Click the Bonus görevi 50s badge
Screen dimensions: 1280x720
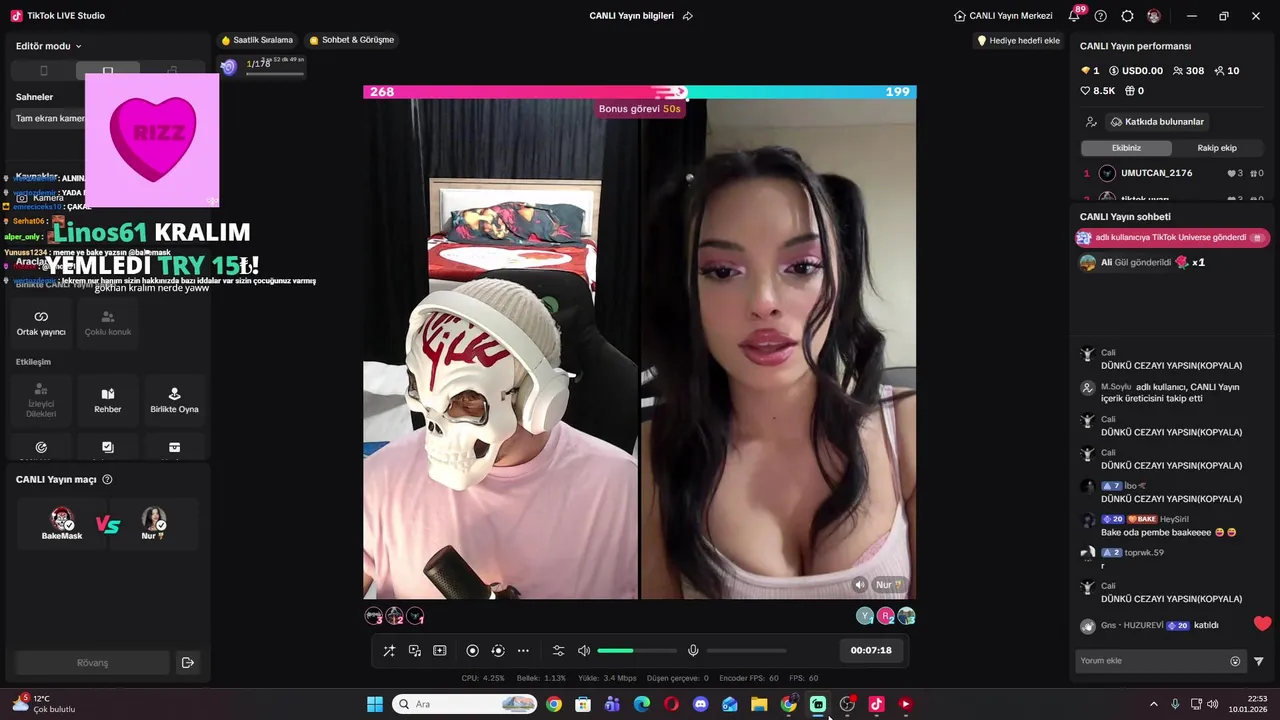[x=639, y=108]
